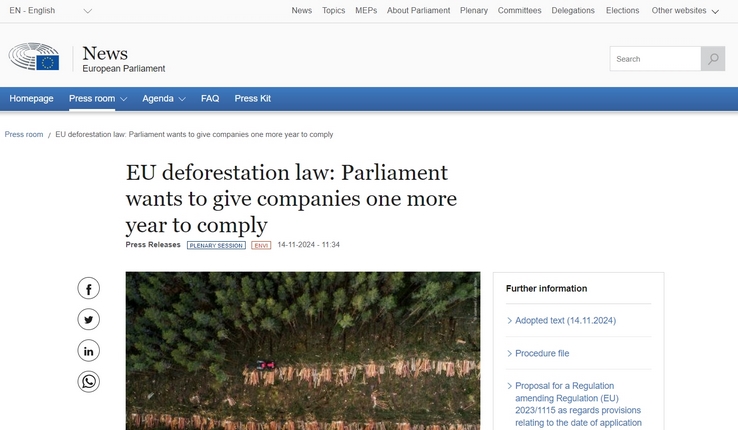Focus the Search input field
Image resolution: width=738 pixels, height=430 pixels.
[x=655, y=59]
